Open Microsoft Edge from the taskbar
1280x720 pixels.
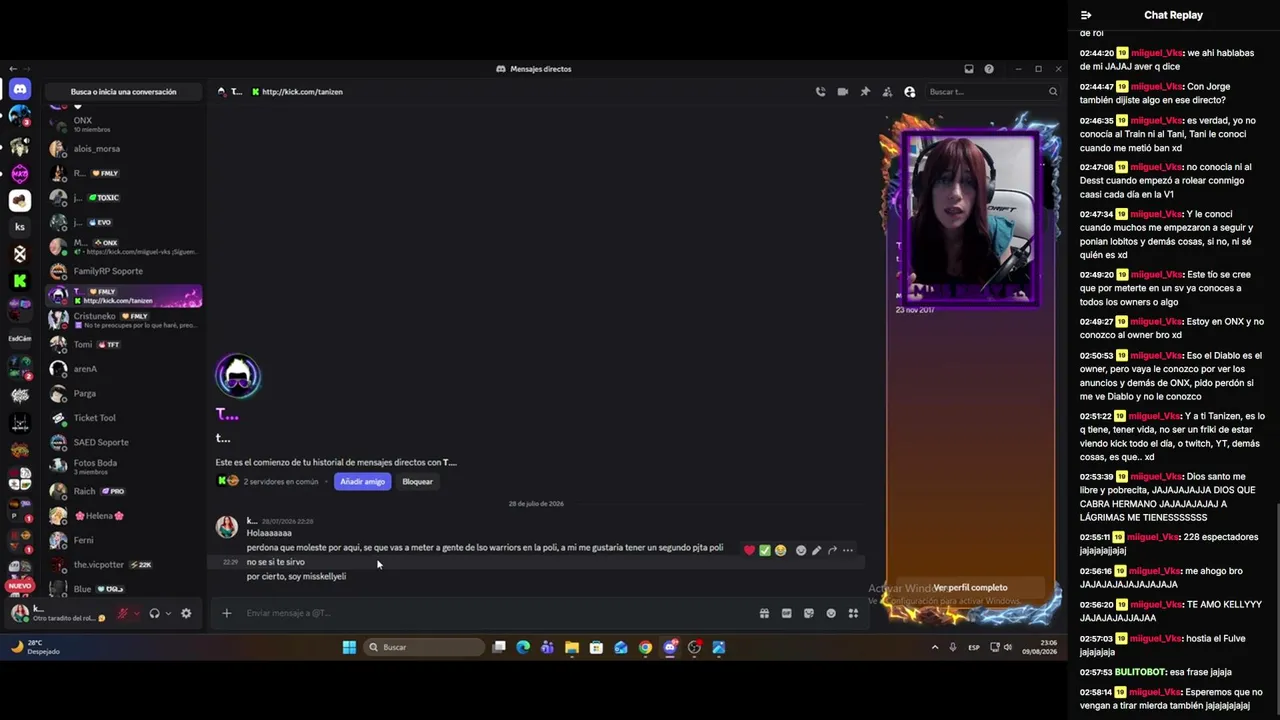(x=523, y=647)
